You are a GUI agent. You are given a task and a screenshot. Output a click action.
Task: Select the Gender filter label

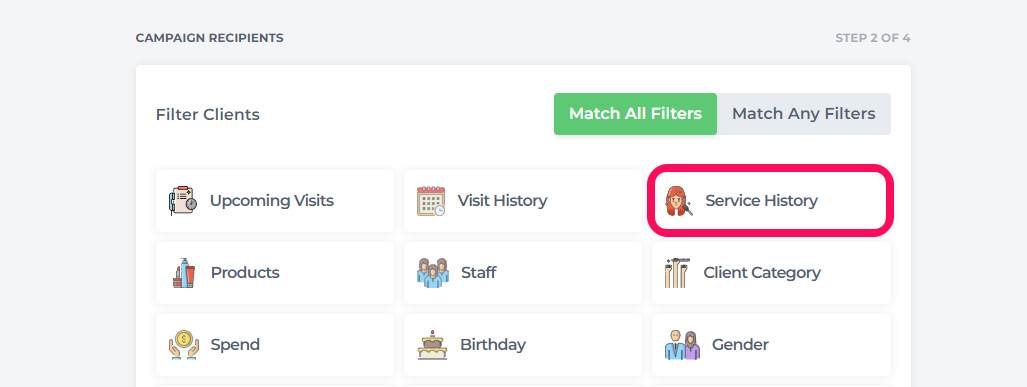tap(740, 344)
